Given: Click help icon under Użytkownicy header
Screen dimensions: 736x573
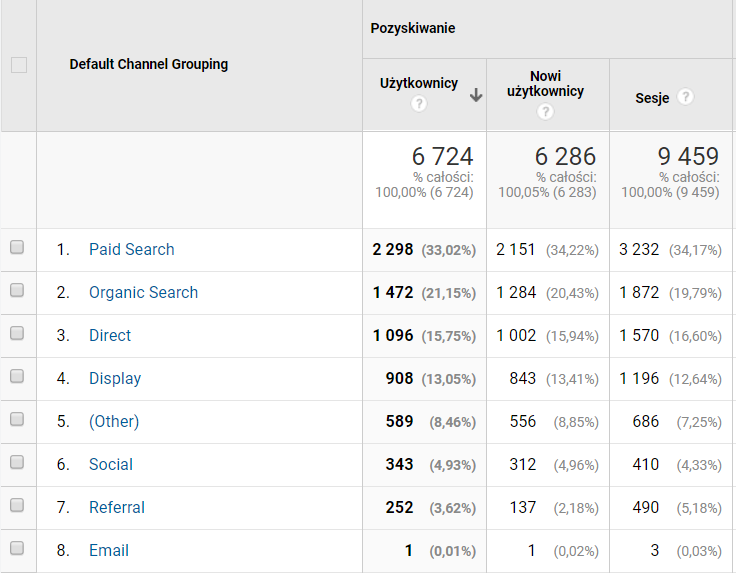Looking at the screenshot, I should pos(418,104).
